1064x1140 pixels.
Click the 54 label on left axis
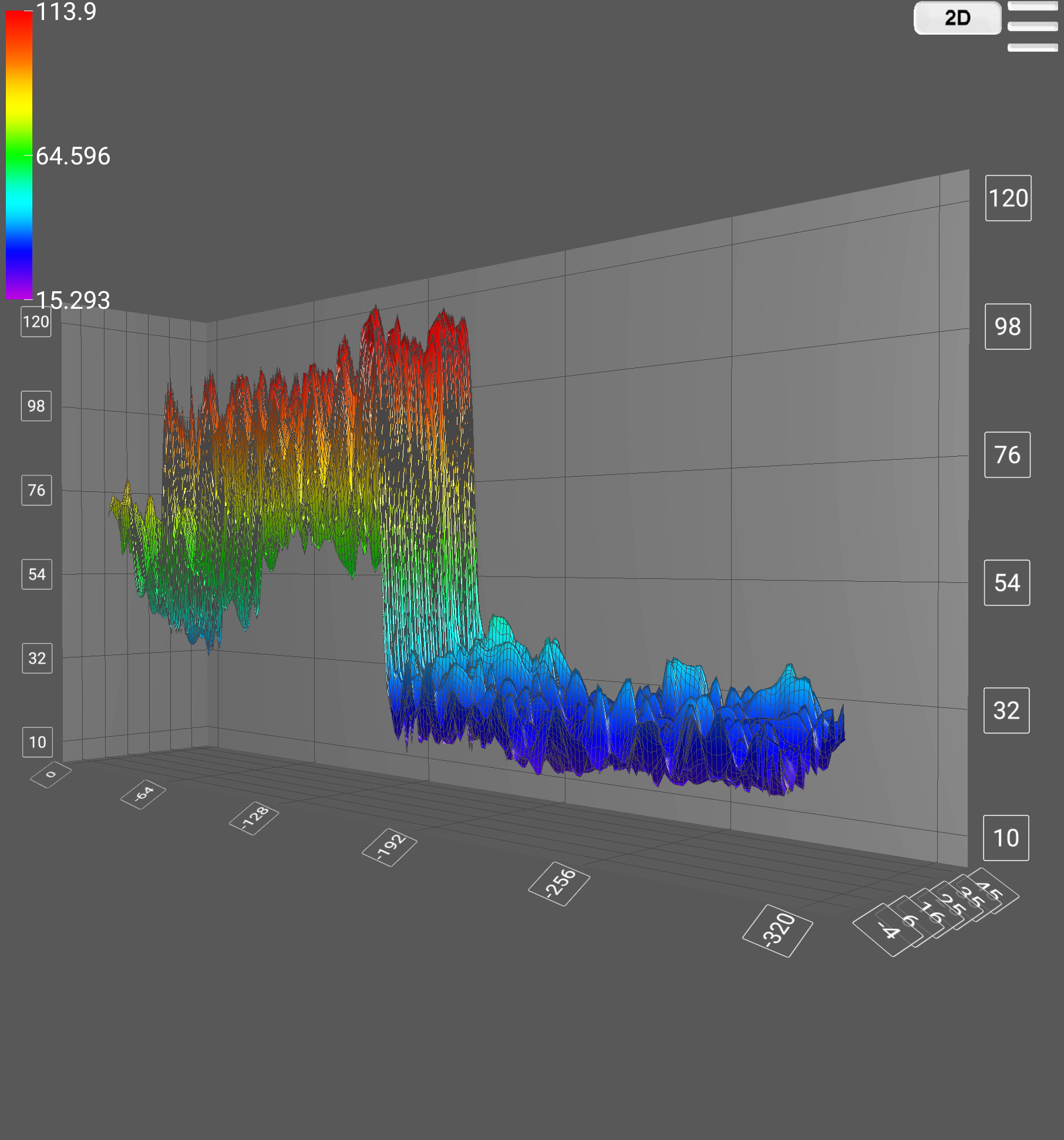tap(37, 574)
